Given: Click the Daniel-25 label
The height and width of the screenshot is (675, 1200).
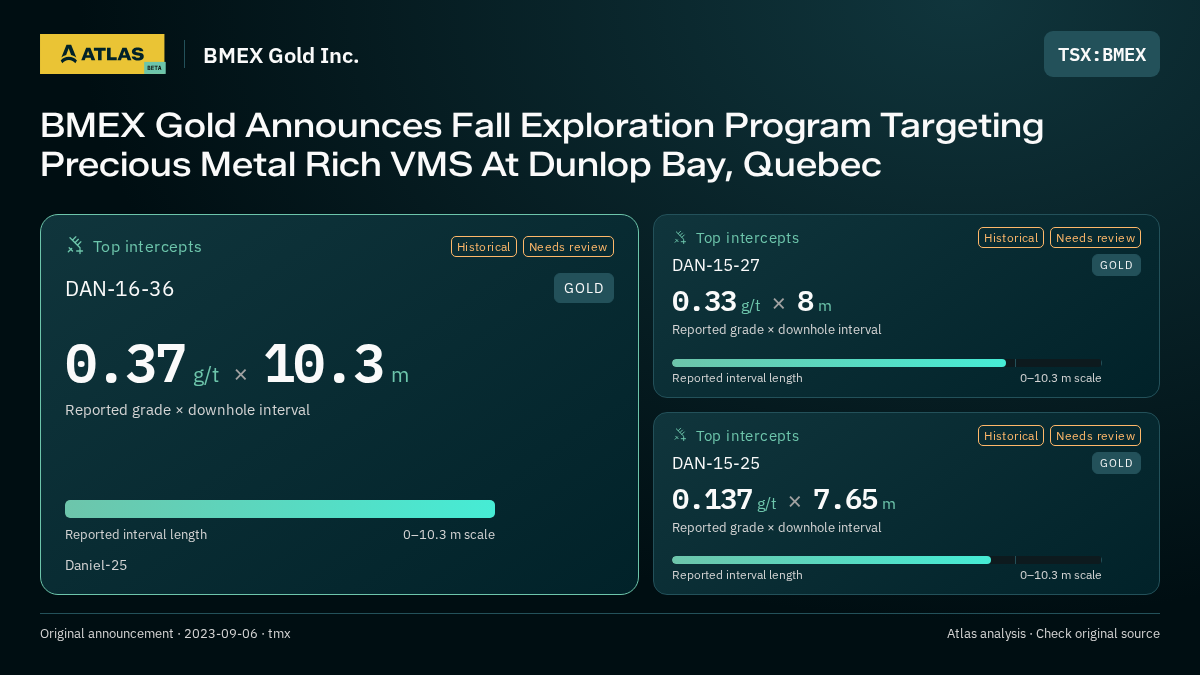Looking at the screenshot, I should click(96, 565).
